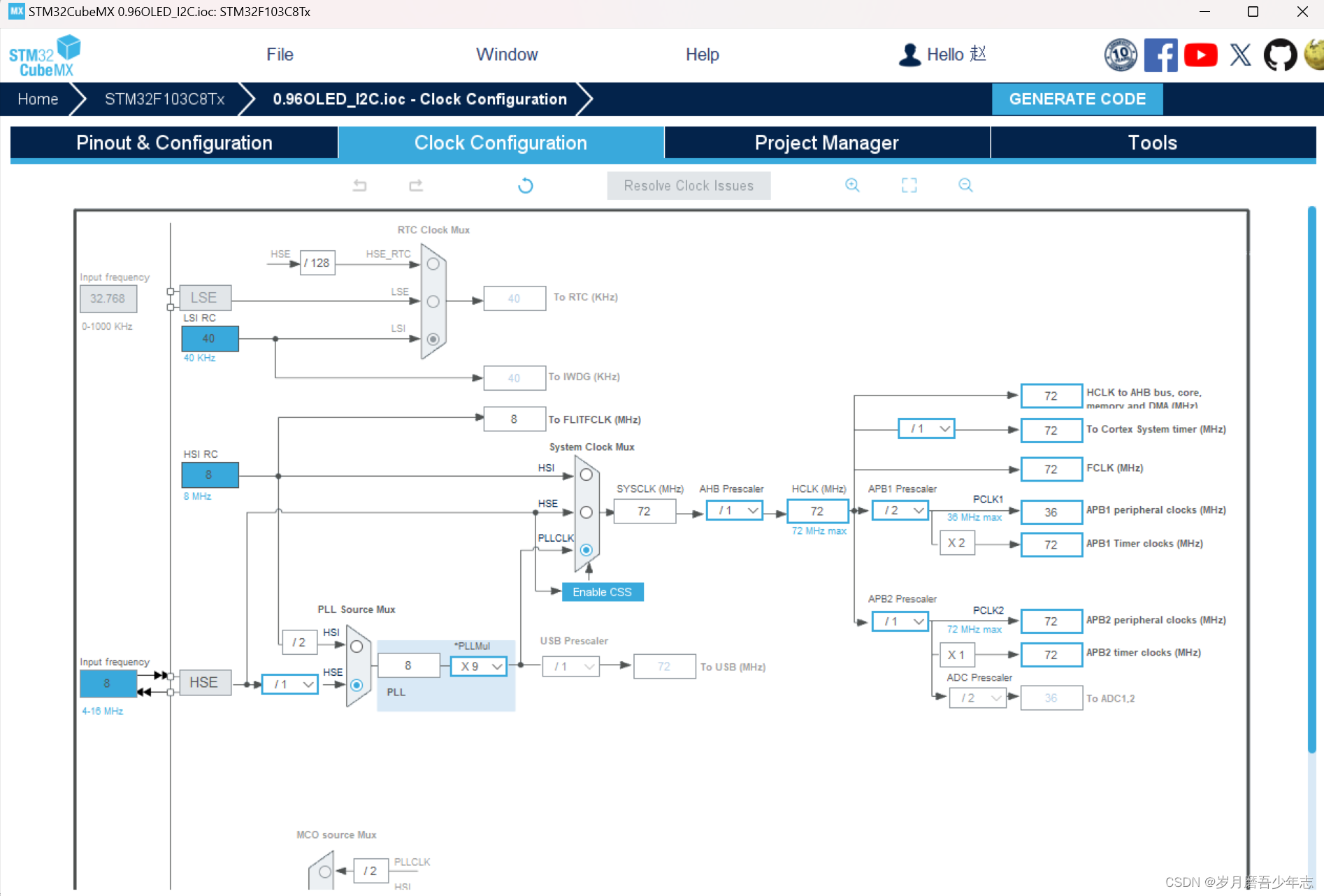The width and height of the screenshot is (1324, 896).
Task: Go to Home breadcrumb
Action: point(38,99)
